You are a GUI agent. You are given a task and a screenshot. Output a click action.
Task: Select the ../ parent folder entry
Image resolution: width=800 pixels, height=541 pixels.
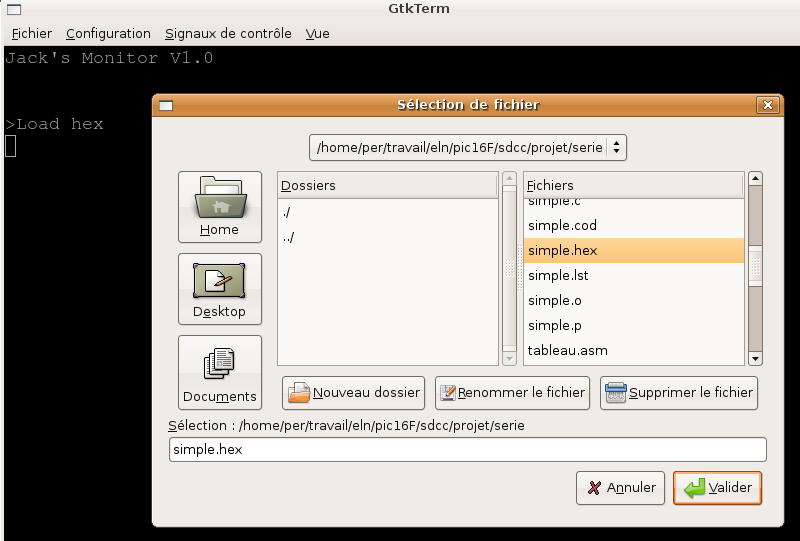click(388, 237)
